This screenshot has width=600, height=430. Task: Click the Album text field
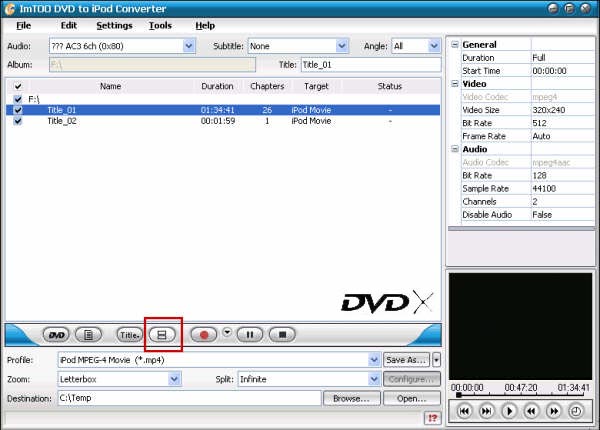[152, 65]
